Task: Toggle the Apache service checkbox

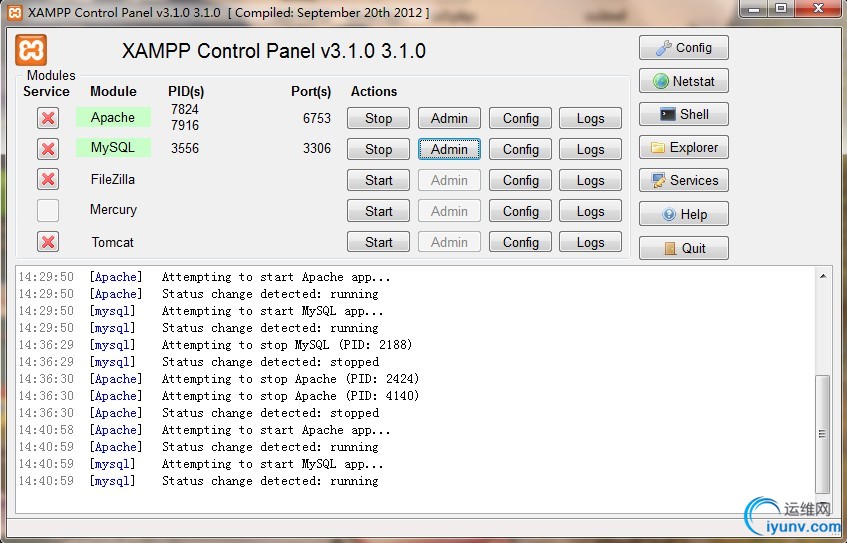Action: click(48, 118)
